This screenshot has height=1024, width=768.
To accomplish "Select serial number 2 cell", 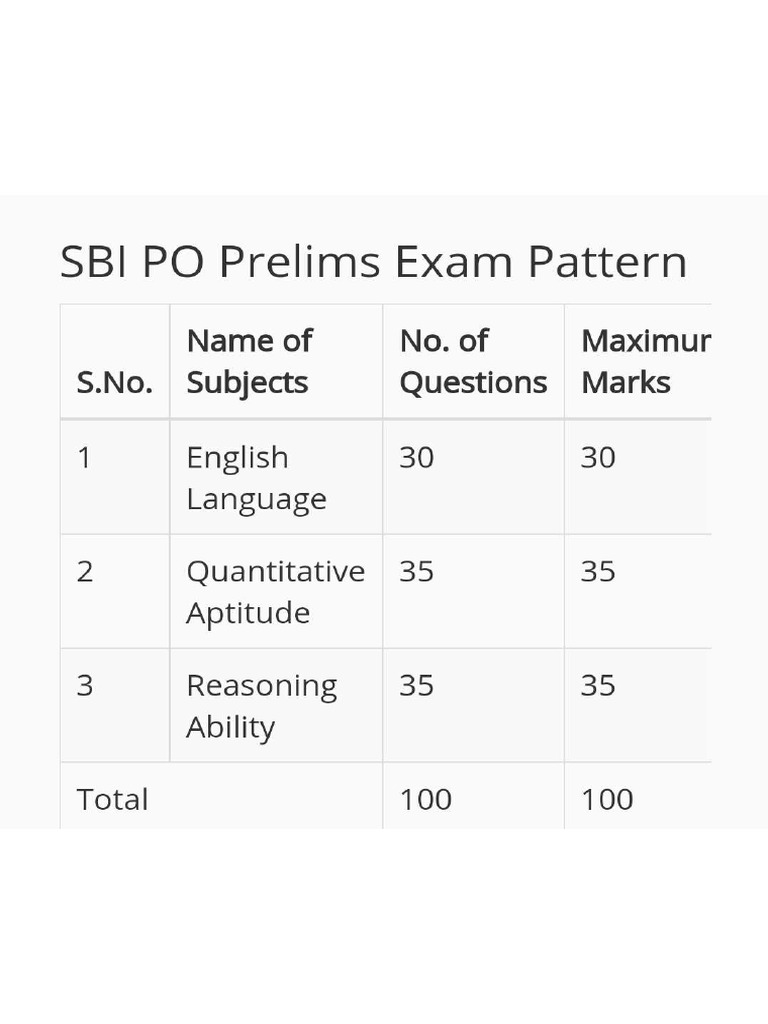I will [85, 572].
